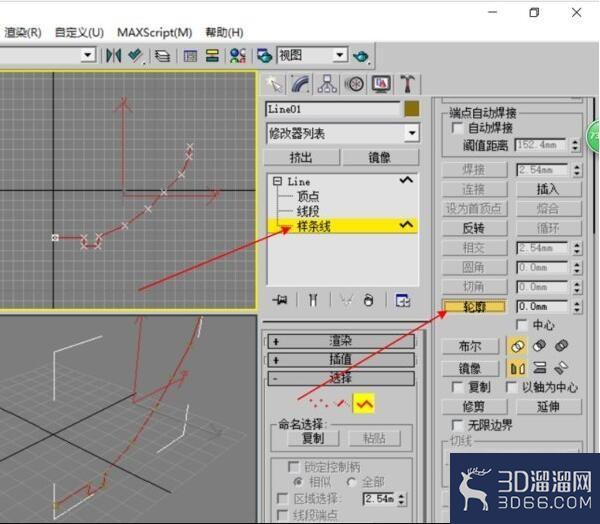The width and height of the screenshot is (600, 524).
Task: Open the 修改器列表 dropdown
Action: tap(412, 133)
